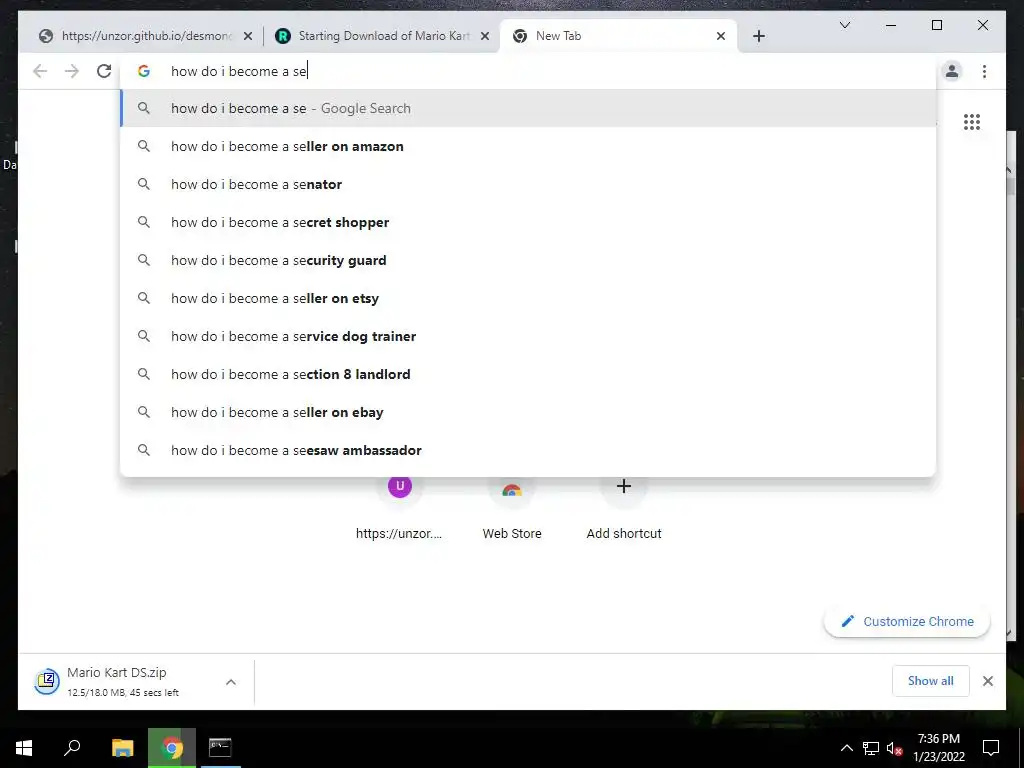Image resolution: width=1024 pixels, height=768 pixels.
Task: Close the downloads bar
Action: pos(987,681)
